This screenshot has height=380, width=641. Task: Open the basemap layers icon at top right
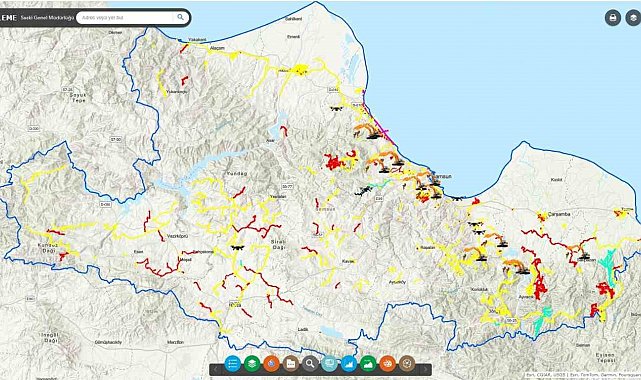coord(633,18)
